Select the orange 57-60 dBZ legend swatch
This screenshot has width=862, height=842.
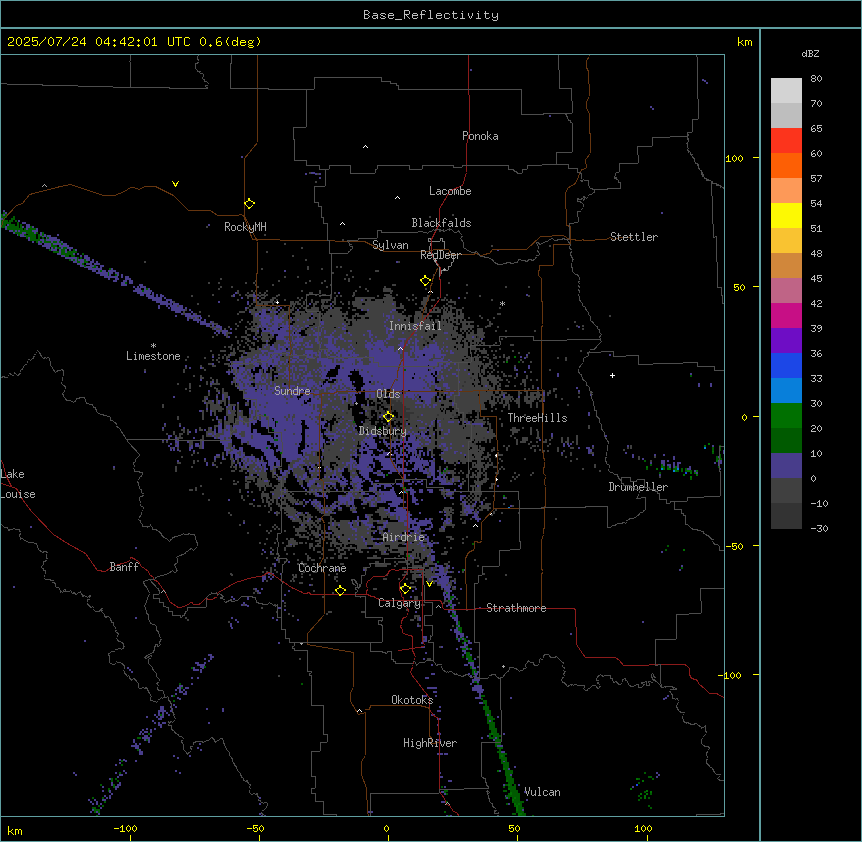786,165
